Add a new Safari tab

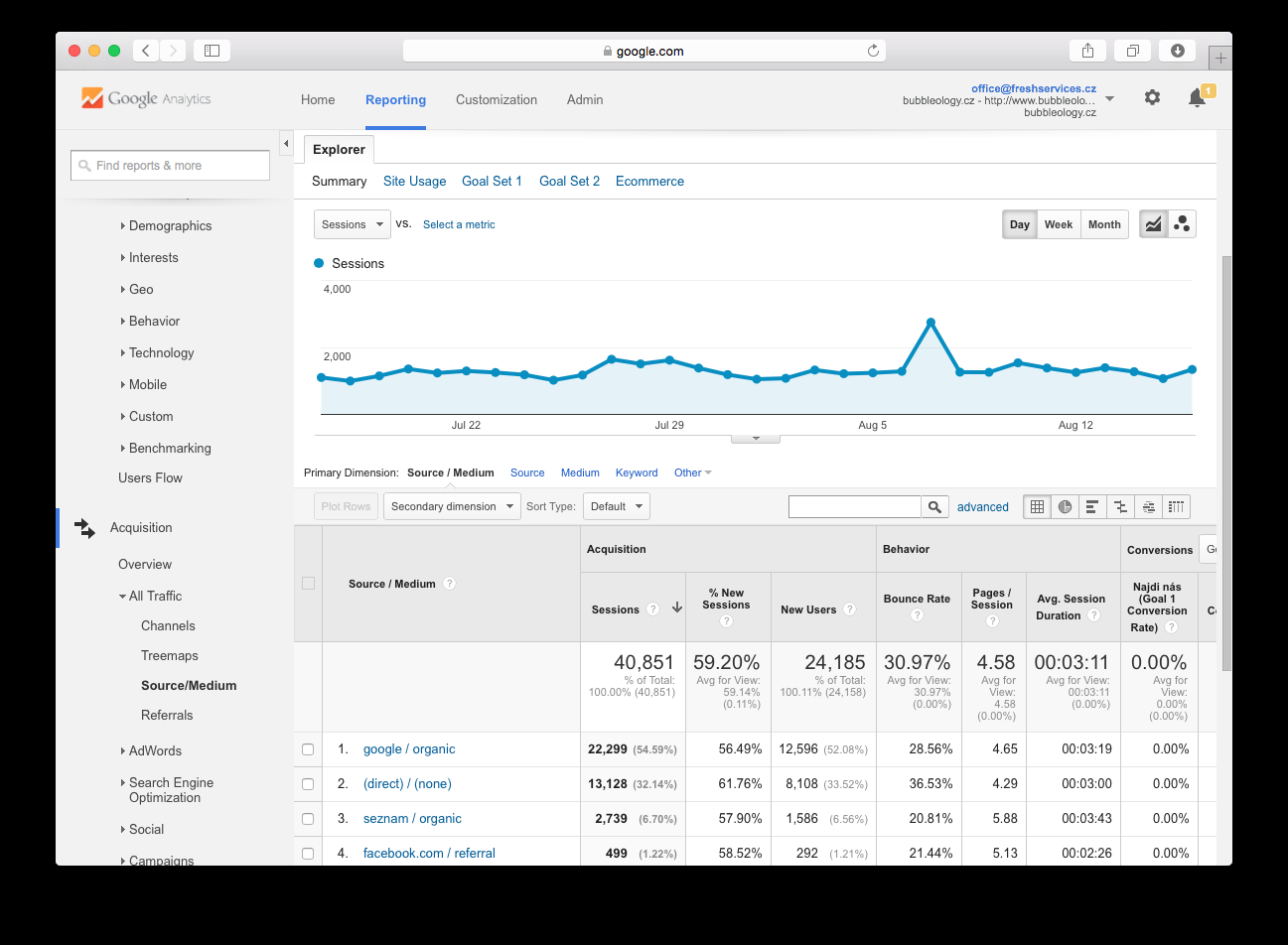click(x=1220, y=58)
